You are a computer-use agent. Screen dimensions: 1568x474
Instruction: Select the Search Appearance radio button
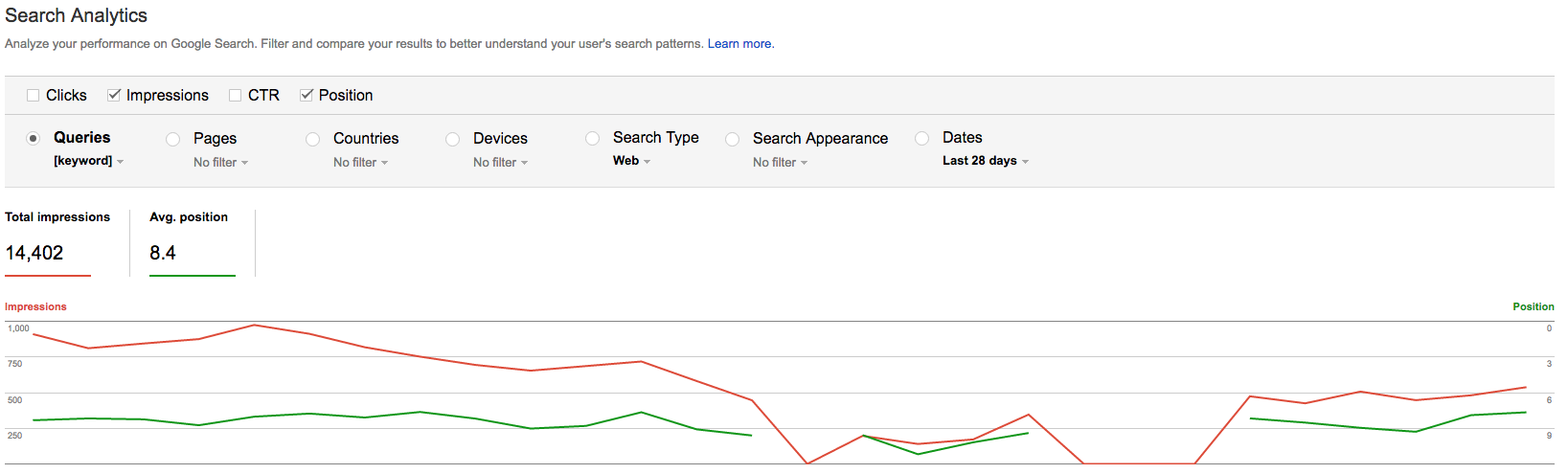coord(733,139)
